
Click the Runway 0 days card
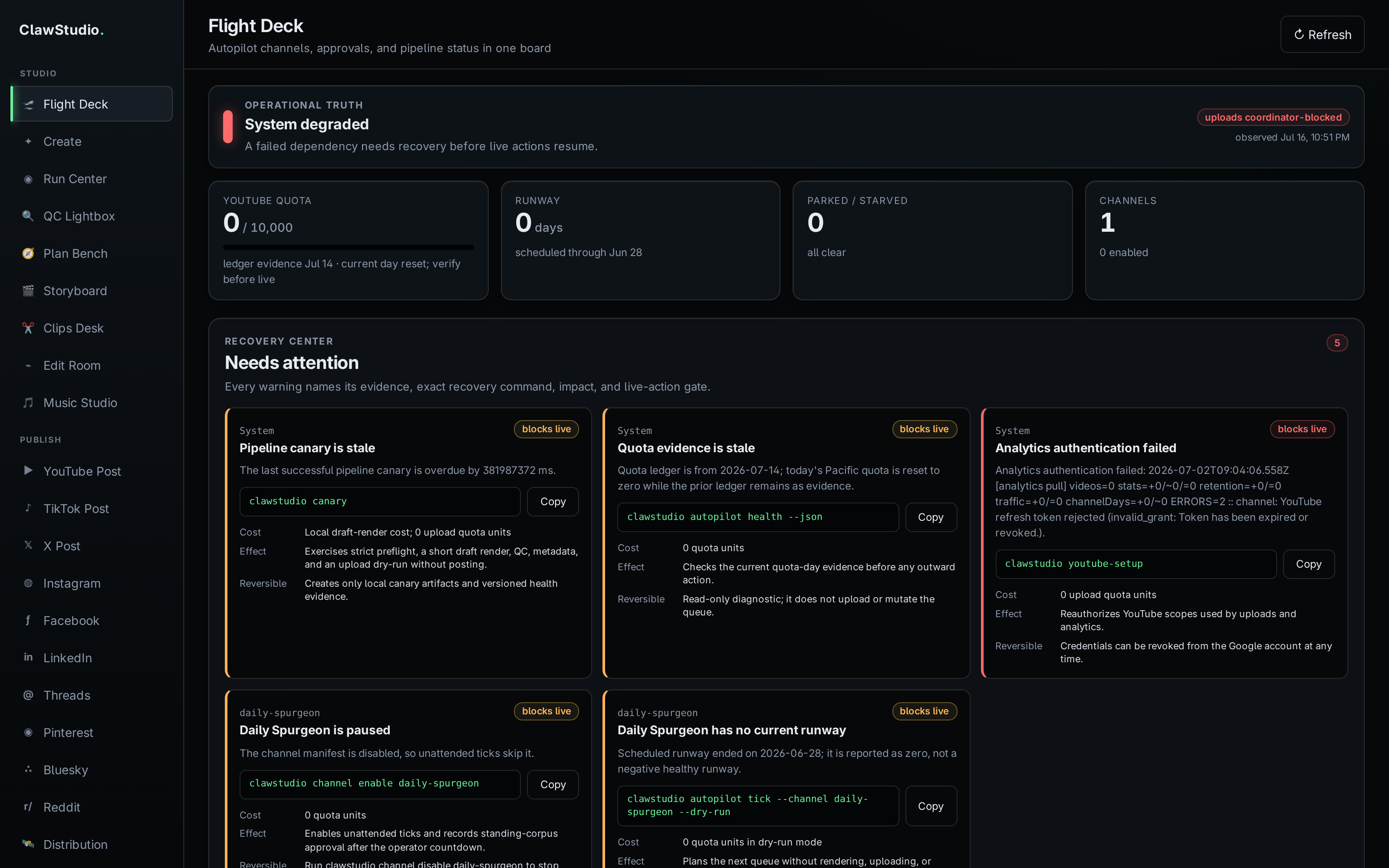click(x=640, y=240)
